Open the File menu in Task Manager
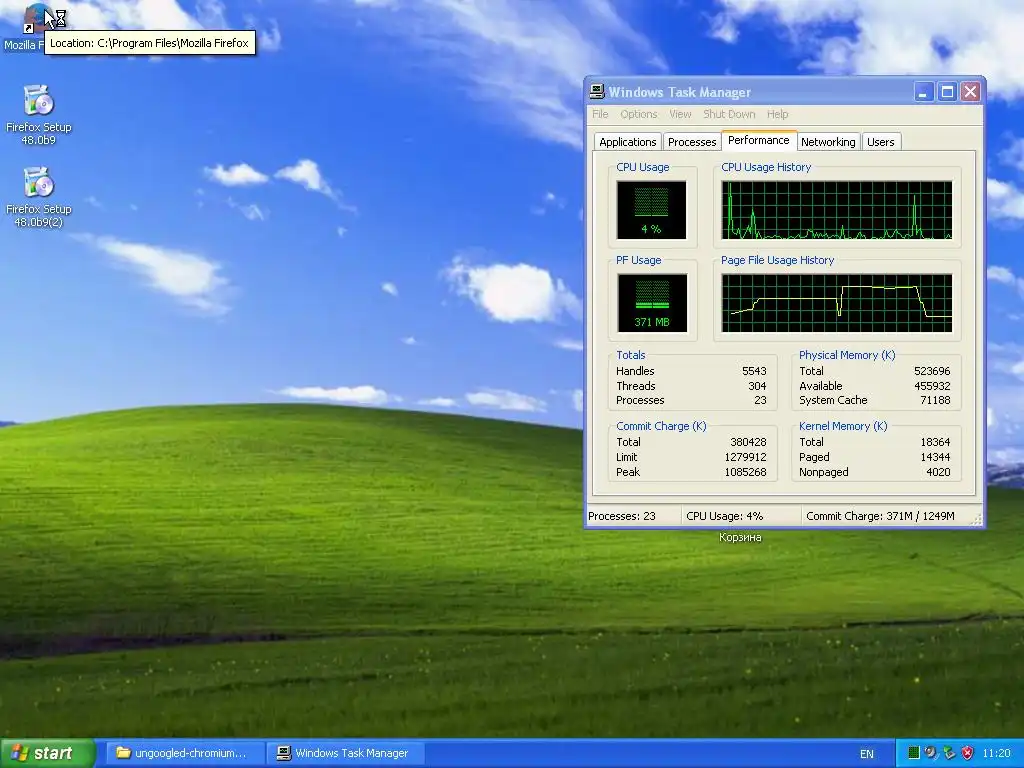Viewport: 1024px width, 768px height. coord(600,114)
